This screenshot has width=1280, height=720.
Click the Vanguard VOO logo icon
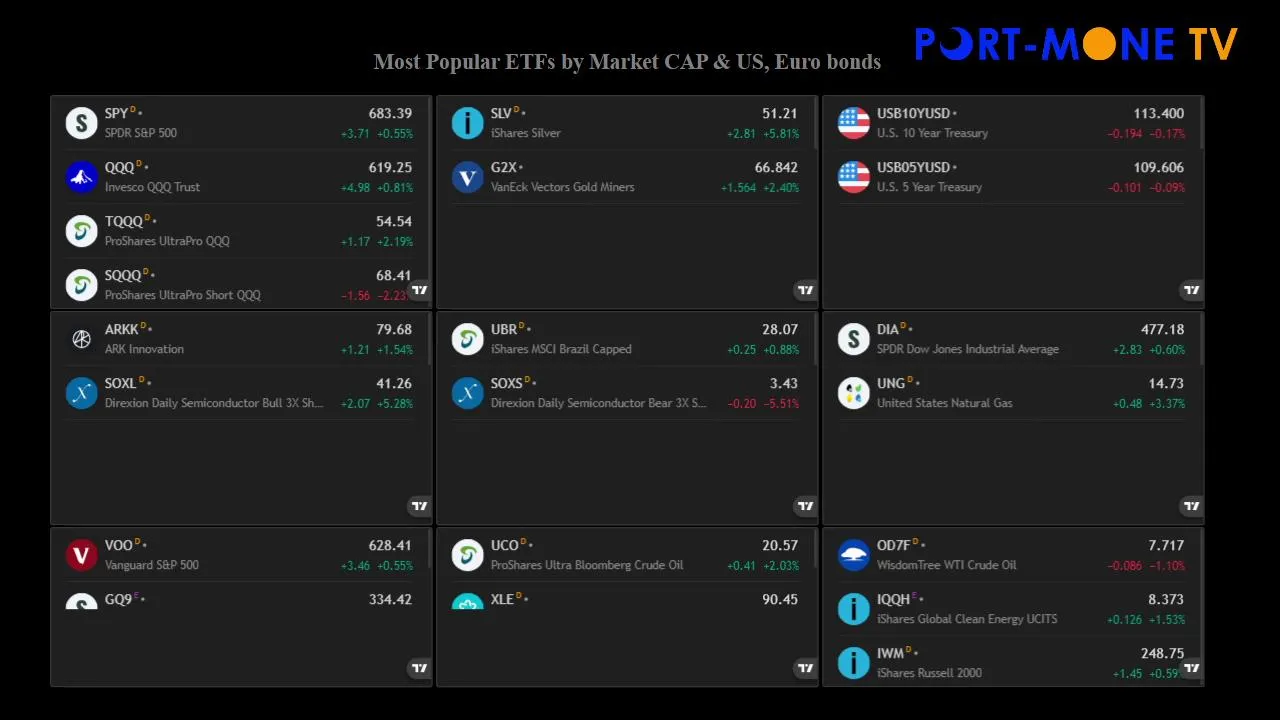81,555
